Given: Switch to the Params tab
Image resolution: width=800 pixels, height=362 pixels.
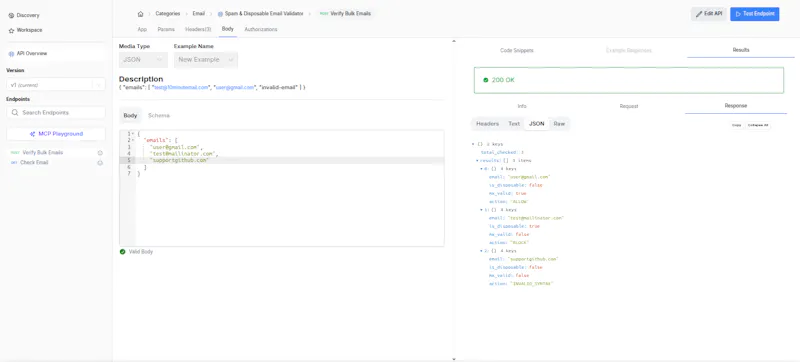Looking at the screenshot, I should pyautogui.click(x=166, y=30).
